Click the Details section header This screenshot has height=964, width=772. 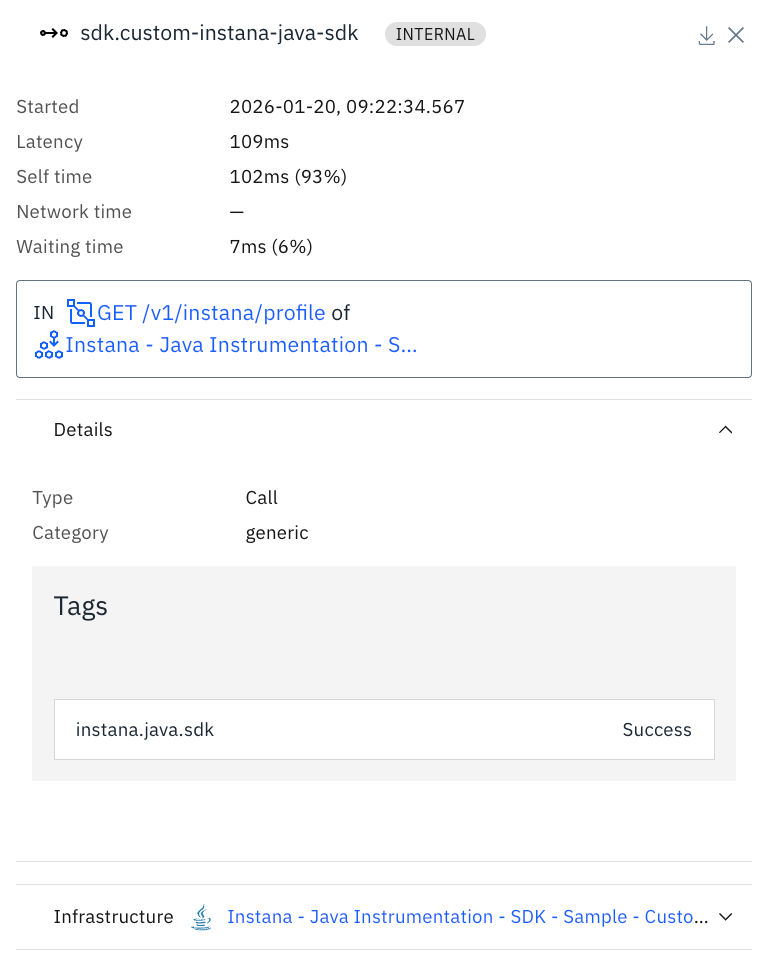click(x=384, y=430)
